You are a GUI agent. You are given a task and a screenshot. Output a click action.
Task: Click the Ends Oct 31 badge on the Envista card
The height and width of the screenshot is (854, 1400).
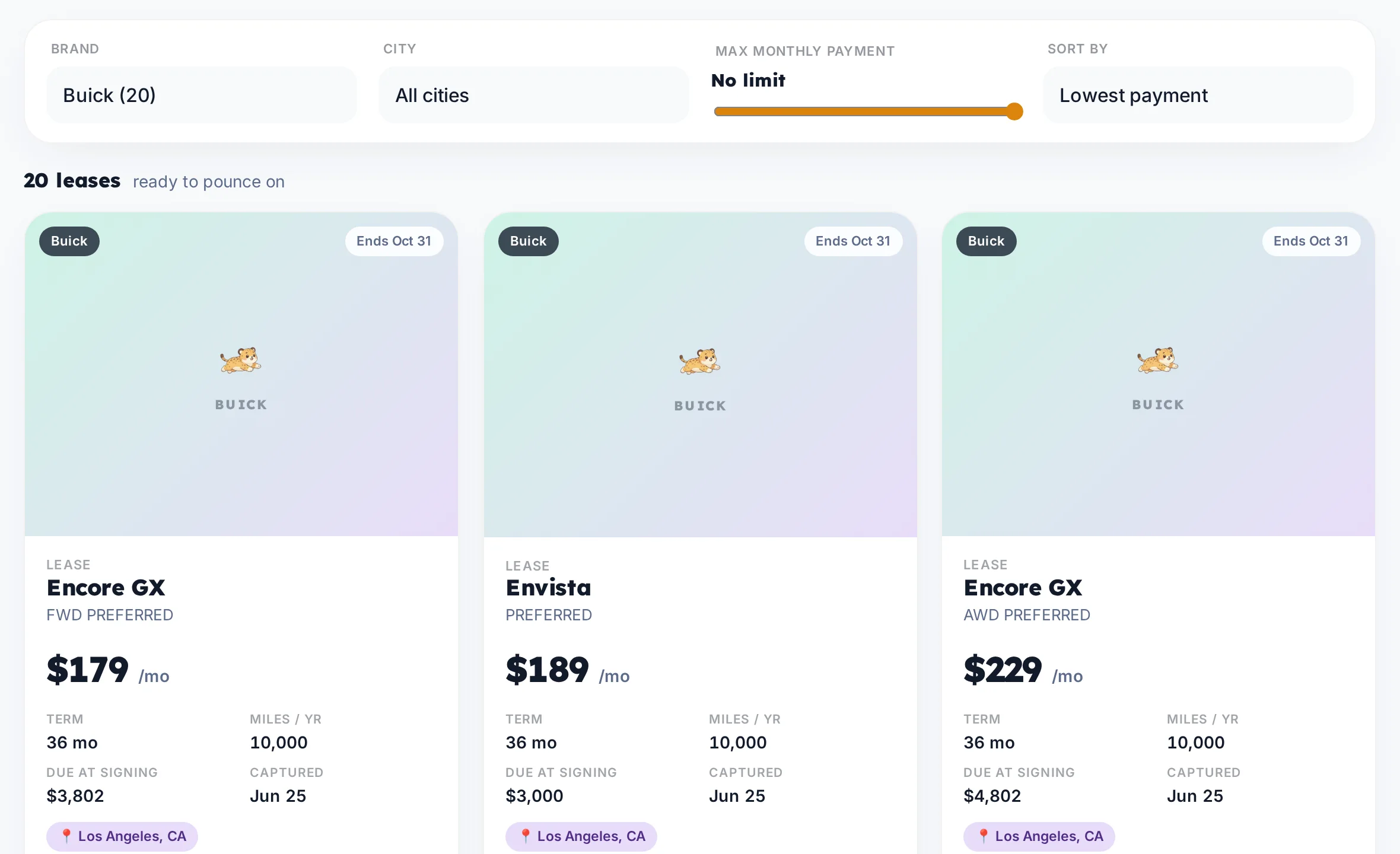click(853, 241)
